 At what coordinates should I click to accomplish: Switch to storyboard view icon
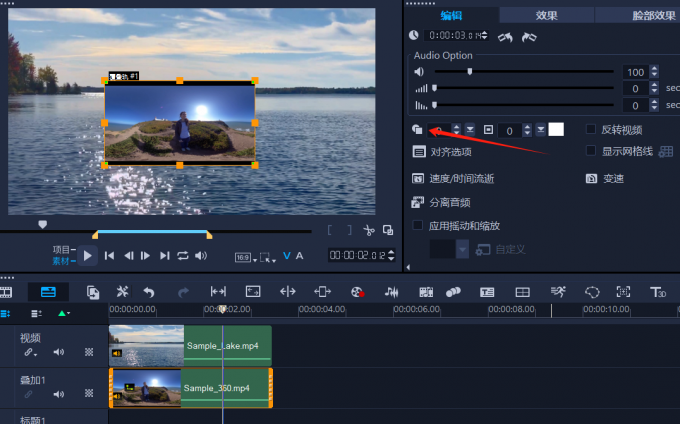click(x=6, y=292)
